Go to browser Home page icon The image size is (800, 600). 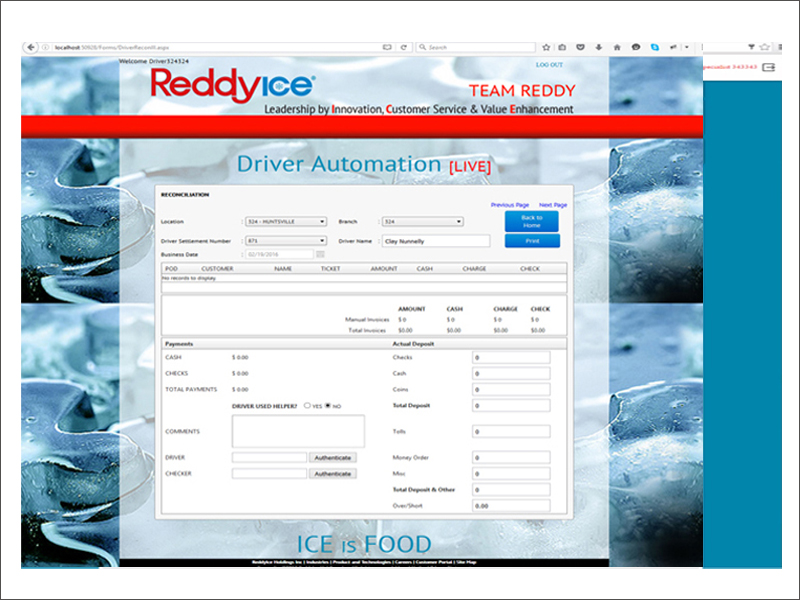pos(618,46)
